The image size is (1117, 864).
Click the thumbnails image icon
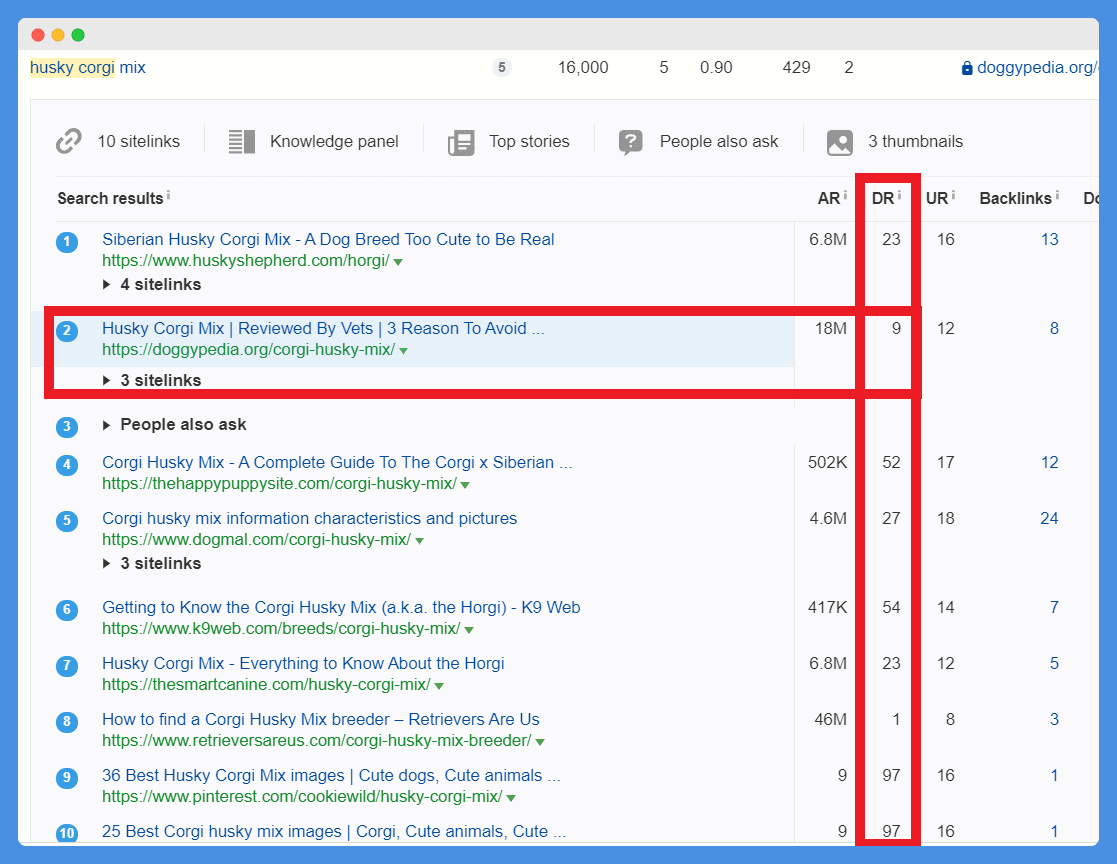click(x=840, y=142)
